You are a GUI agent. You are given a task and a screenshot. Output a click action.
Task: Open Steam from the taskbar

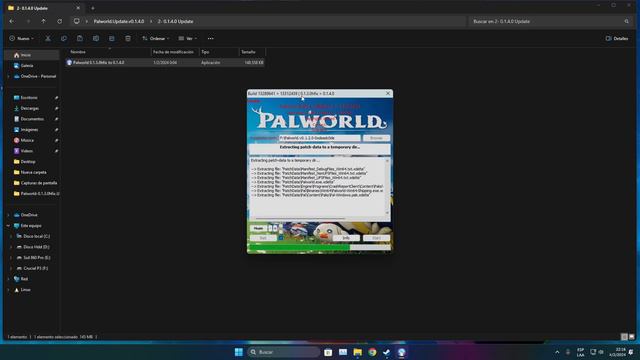[387, 352]
